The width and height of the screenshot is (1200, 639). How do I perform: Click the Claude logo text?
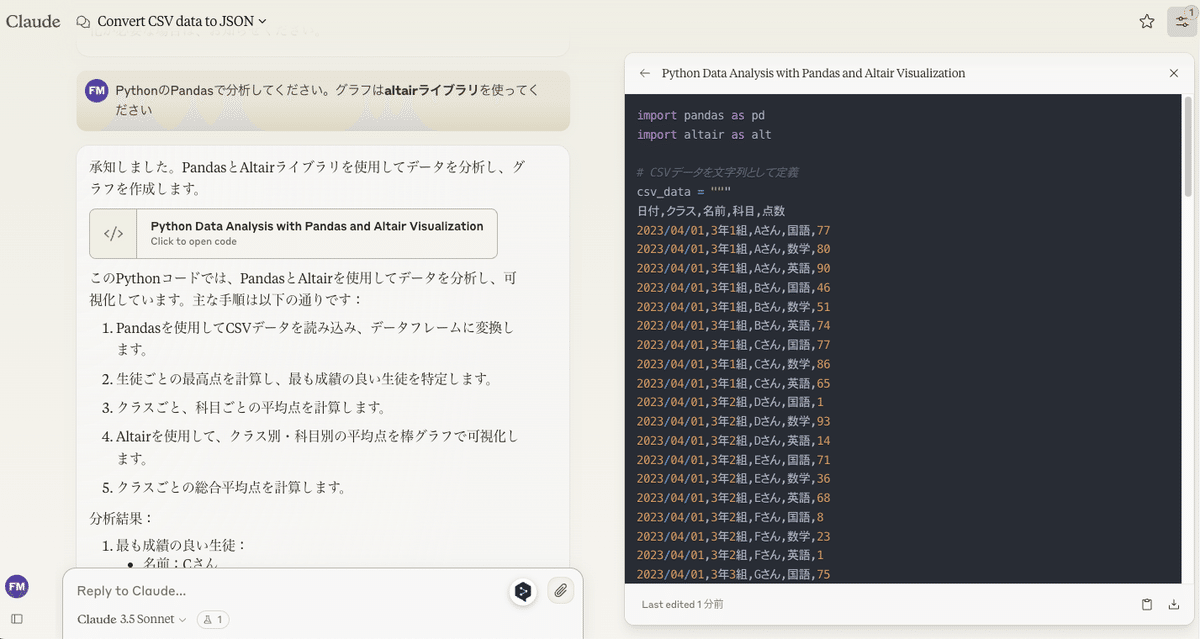click(x=33, y=21)
